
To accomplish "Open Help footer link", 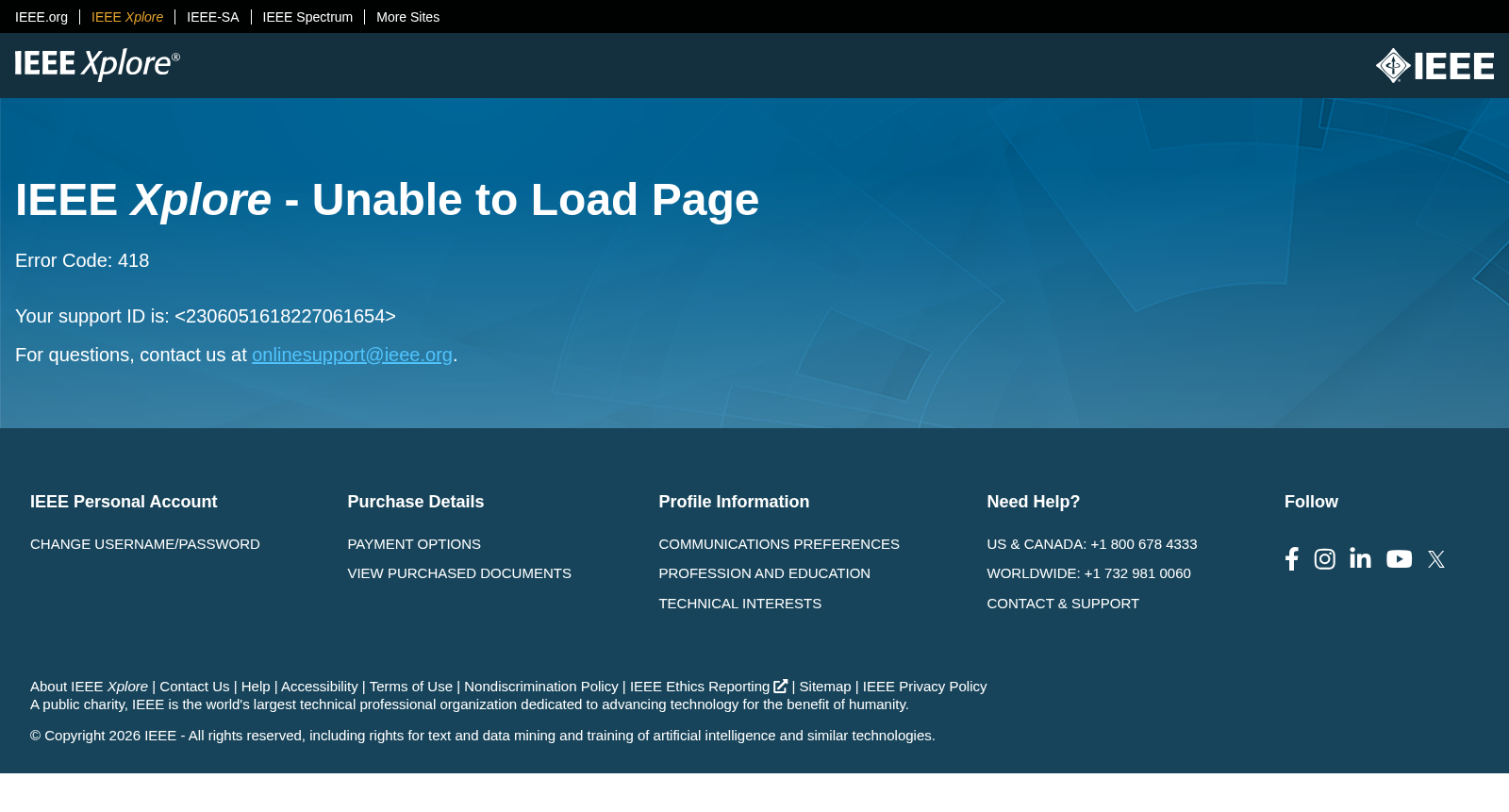I will [256, 687].
